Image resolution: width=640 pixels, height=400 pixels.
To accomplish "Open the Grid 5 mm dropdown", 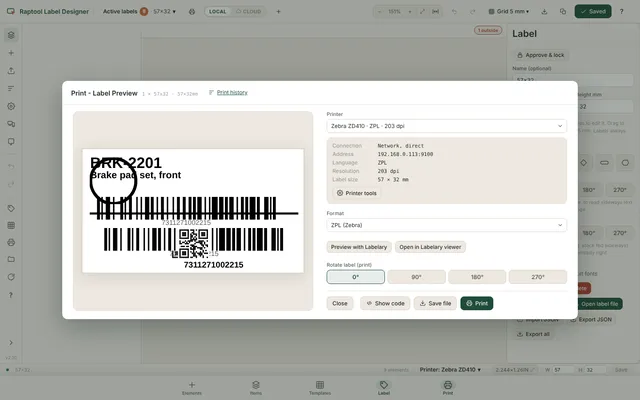I will [x=509, y=12].
